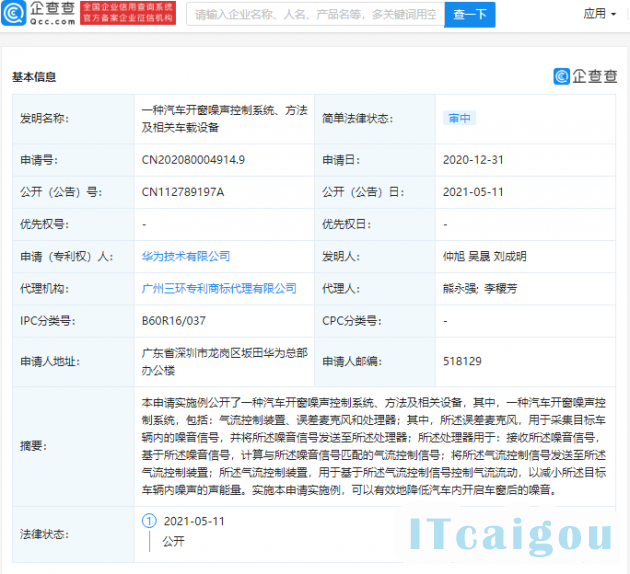Click the invention title text

(224, 119)
